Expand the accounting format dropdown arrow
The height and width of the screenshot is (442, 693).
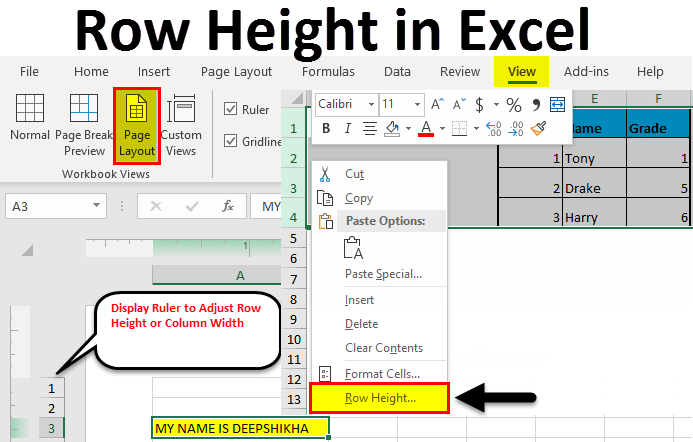tap(496, 105)
